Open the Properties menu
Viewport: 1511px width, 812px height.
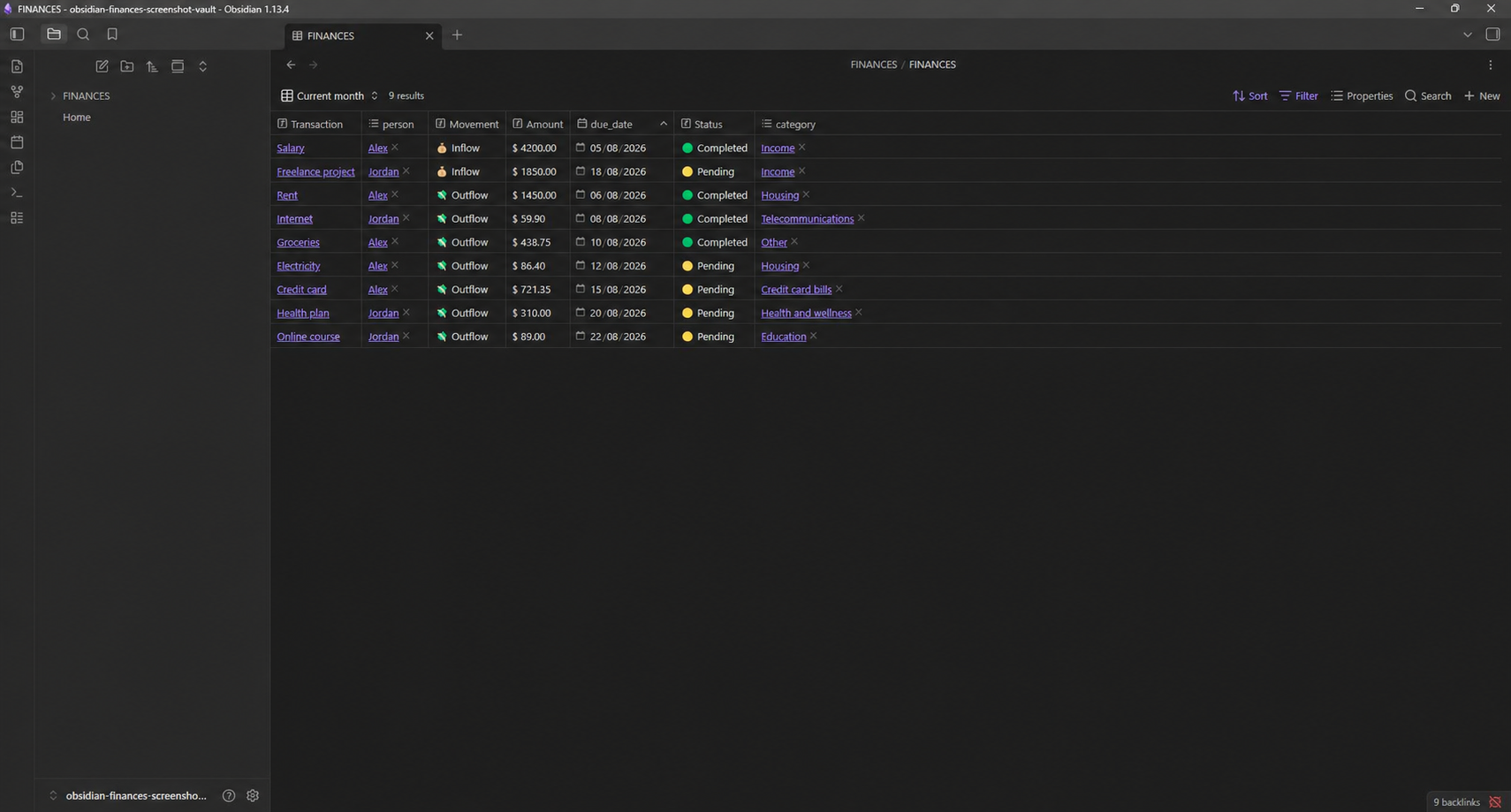coord(1362,95)
